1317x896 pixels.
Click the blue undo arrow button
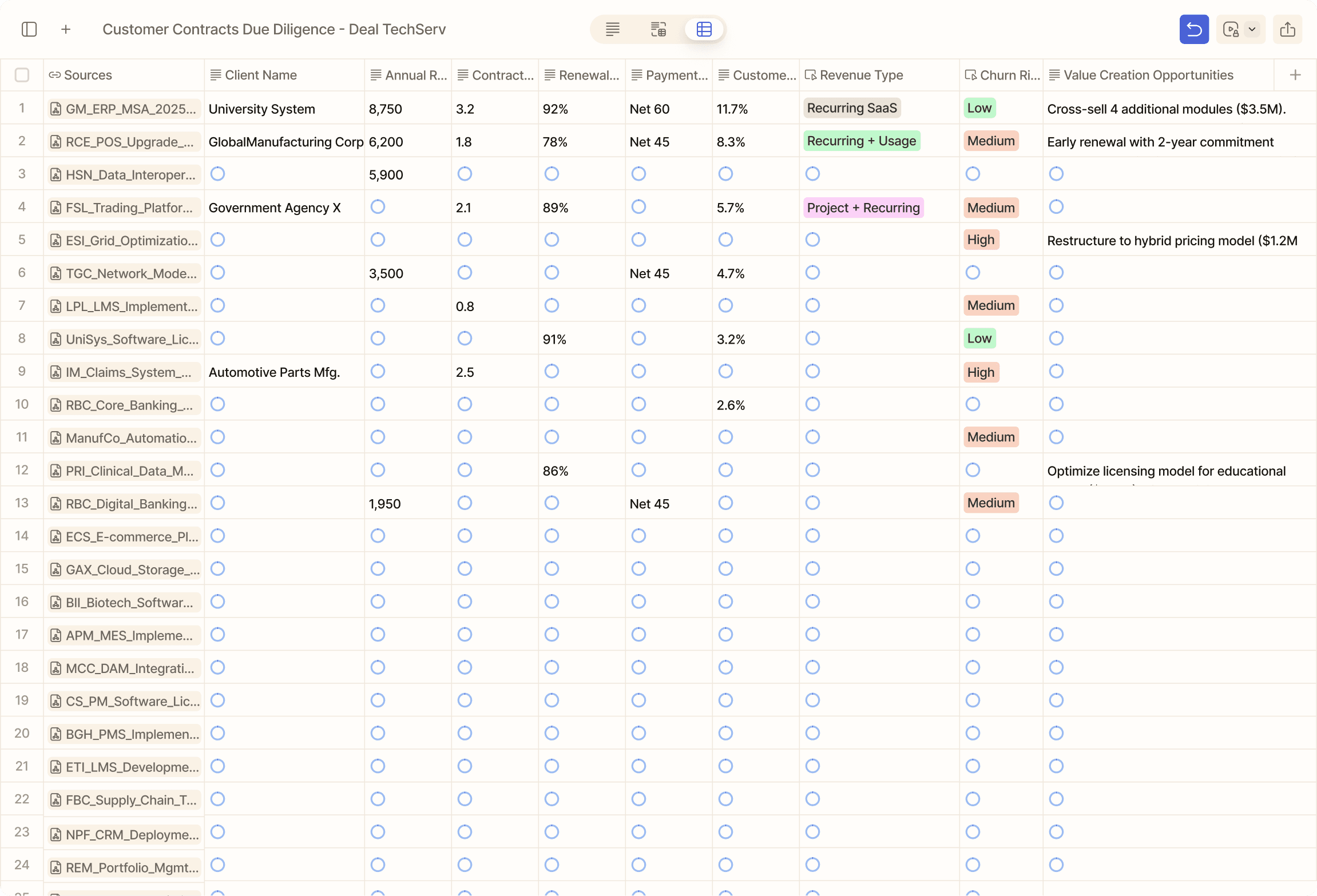(x=1193, y=29)
